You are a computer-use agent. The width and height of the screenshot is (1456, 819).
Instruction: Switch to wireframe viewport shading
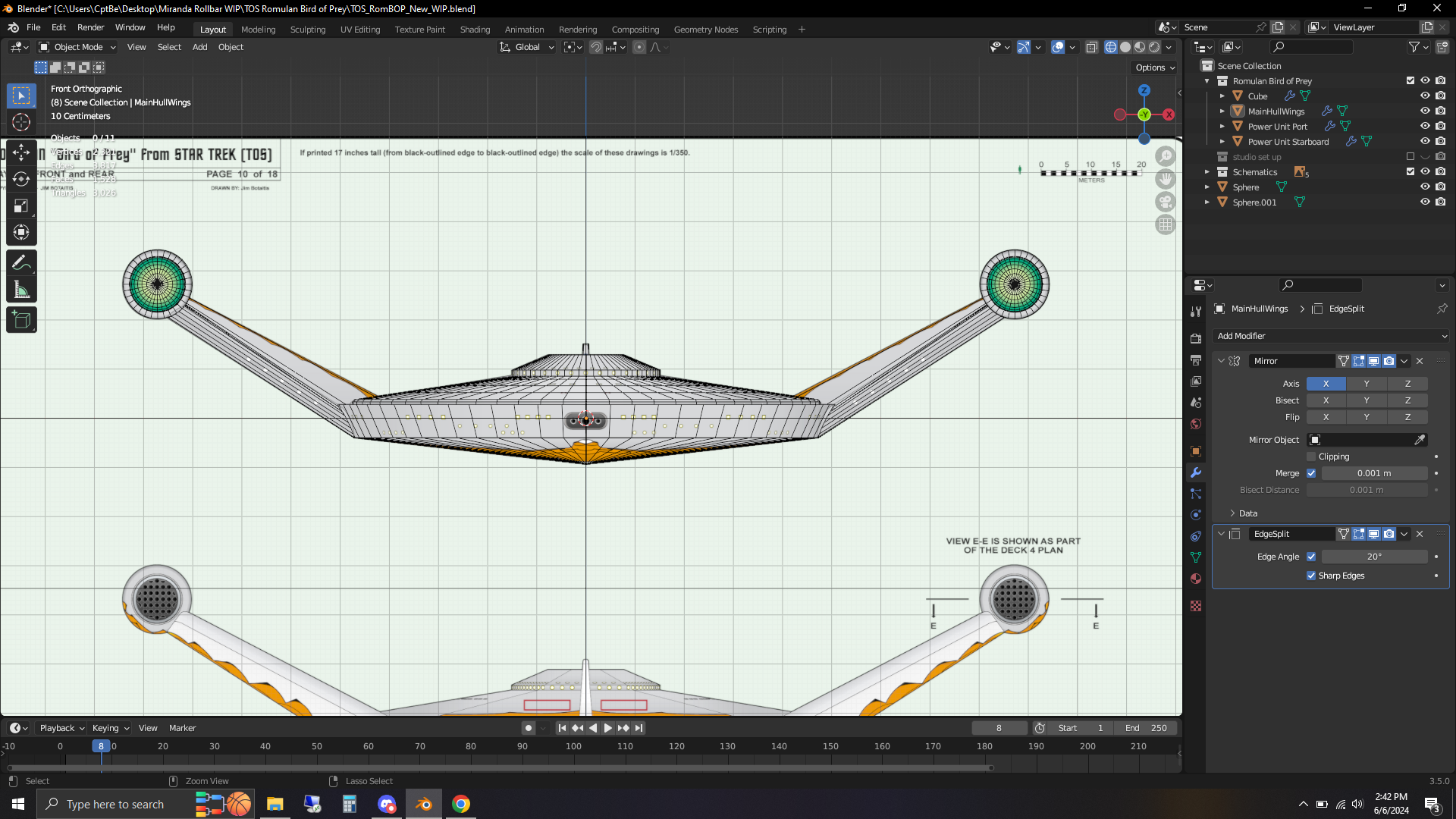tap(1111, 47)
